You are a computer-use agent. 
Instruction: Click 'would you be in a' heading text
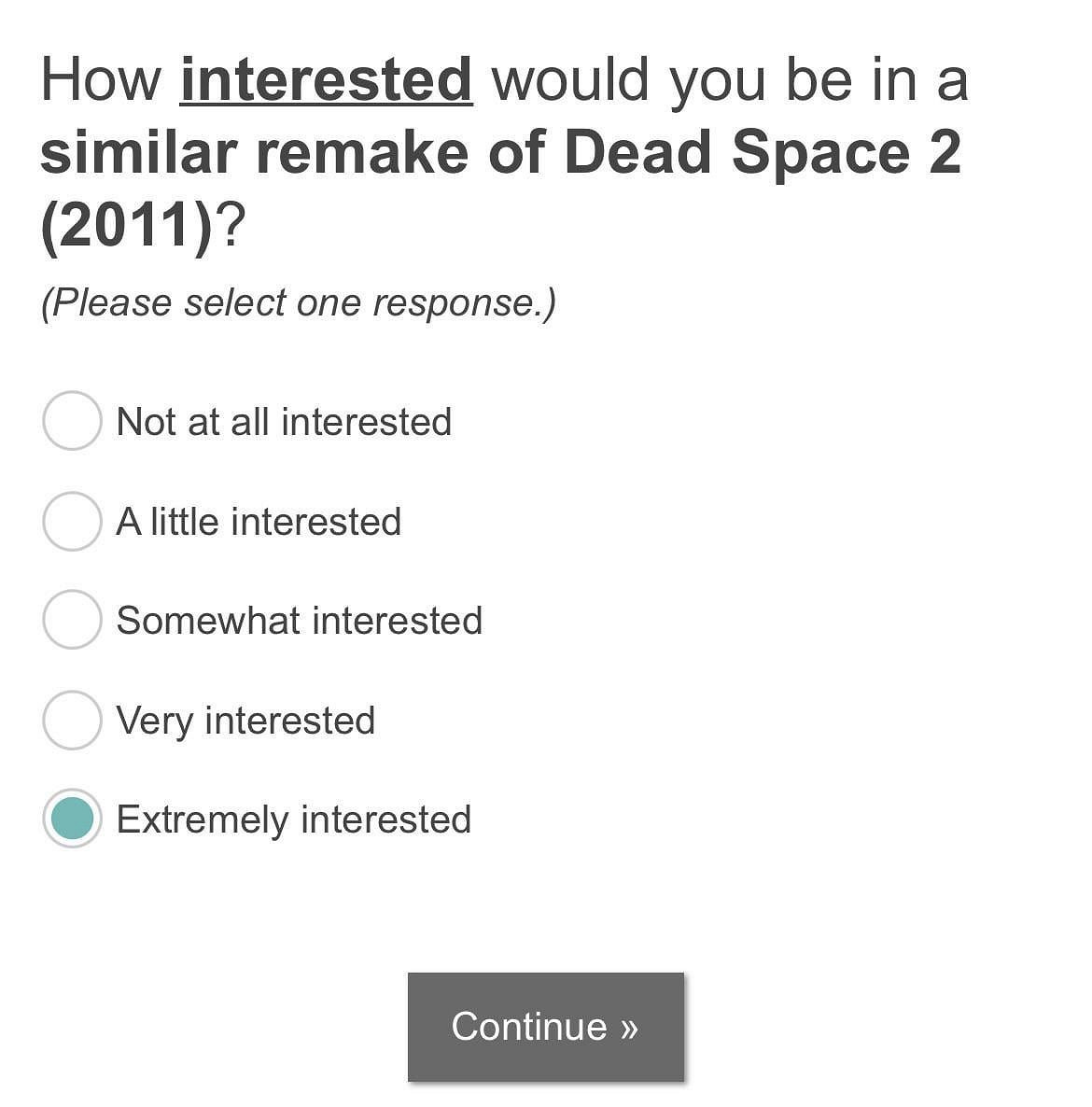click(729, 80)
